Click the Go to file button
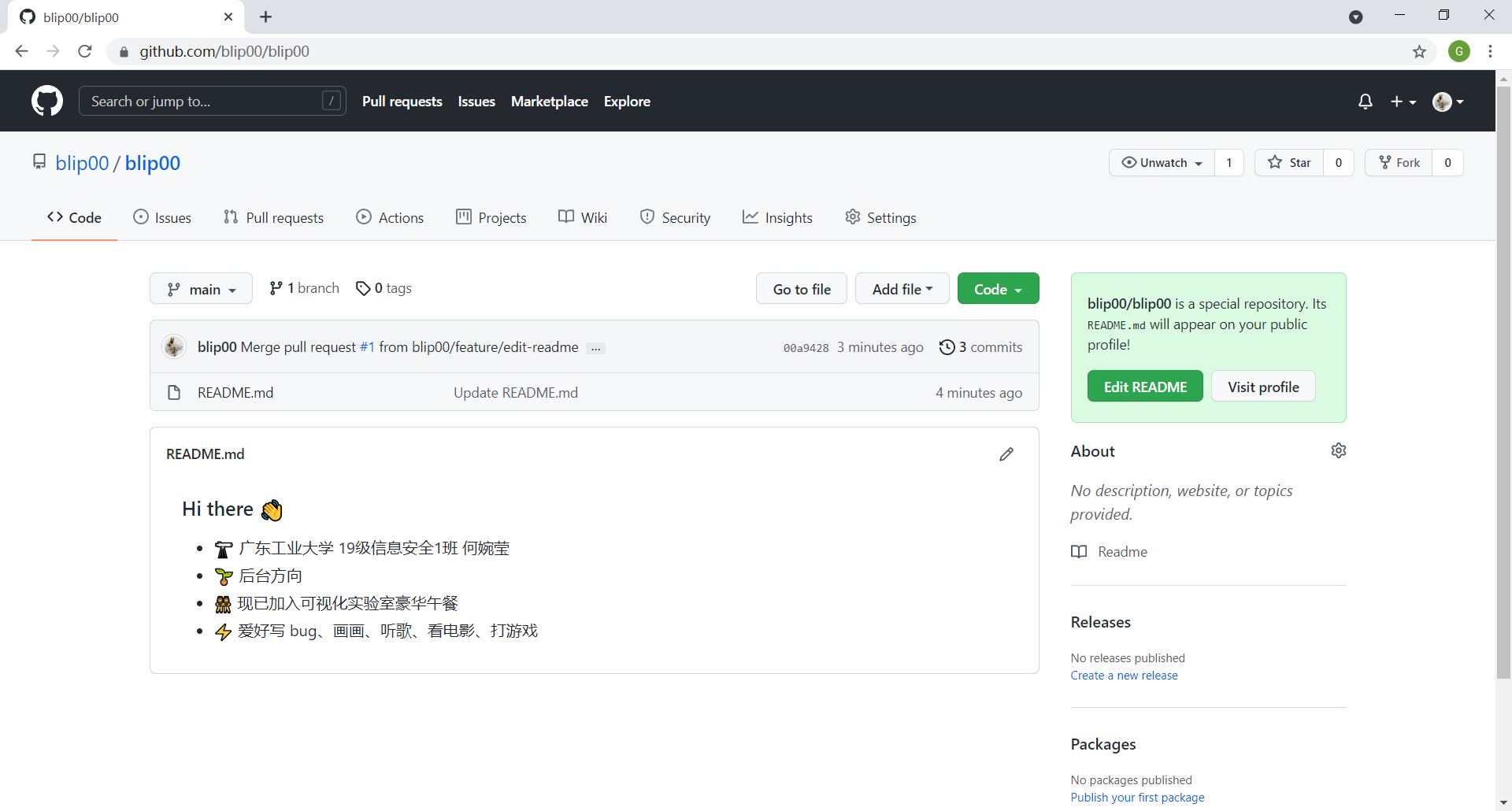The width and height of the screenshot is (1512, 811). (802, 289)
